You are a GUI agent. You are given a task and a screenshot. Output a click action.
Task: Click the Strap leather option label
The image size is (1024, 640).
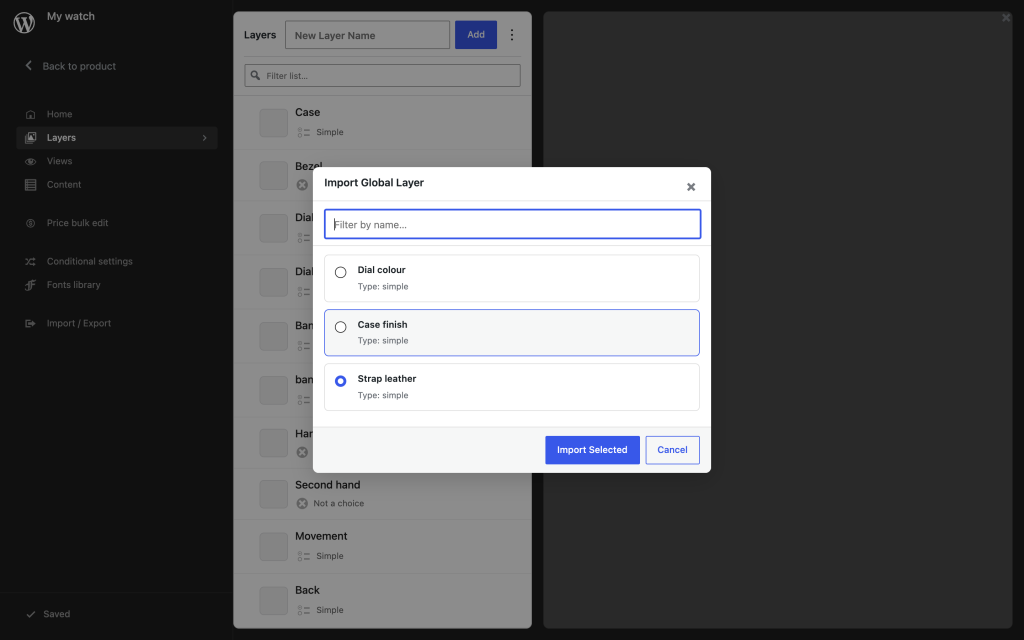pyautogui.click(x=387, y=379)
